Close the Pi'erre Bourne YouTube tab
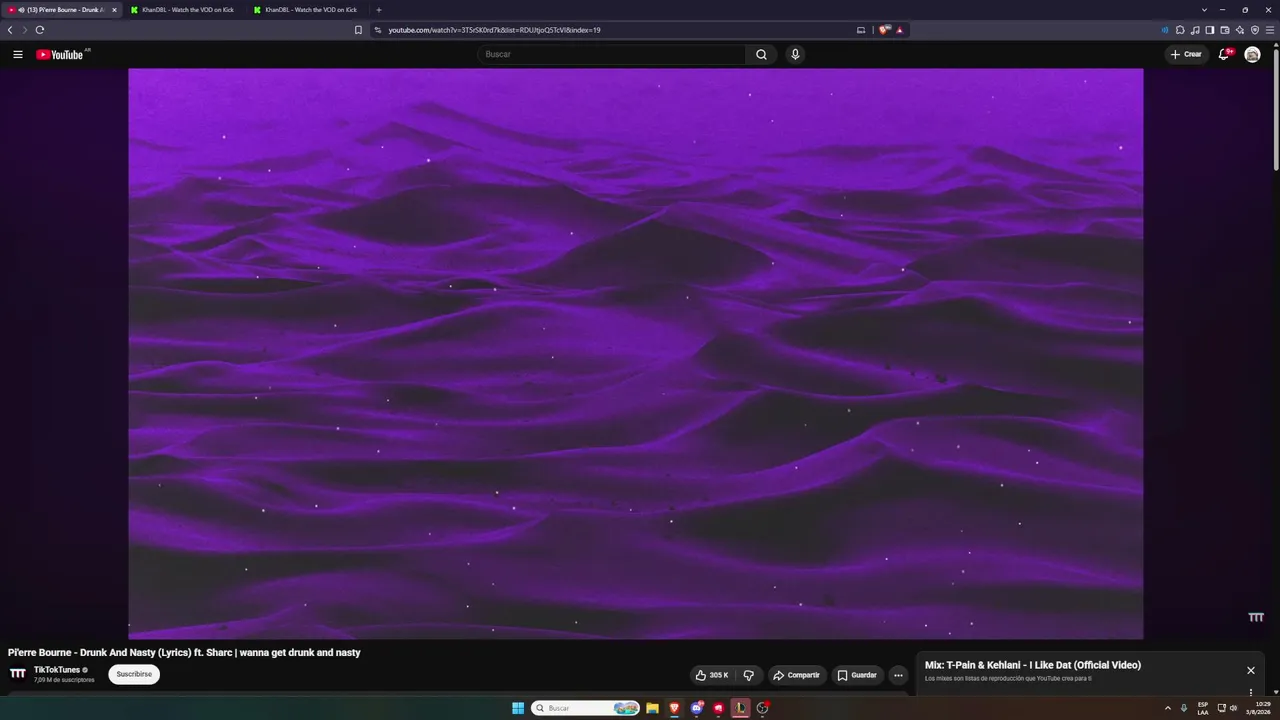Screen dimensions: 1280x720 coord(114,10)
